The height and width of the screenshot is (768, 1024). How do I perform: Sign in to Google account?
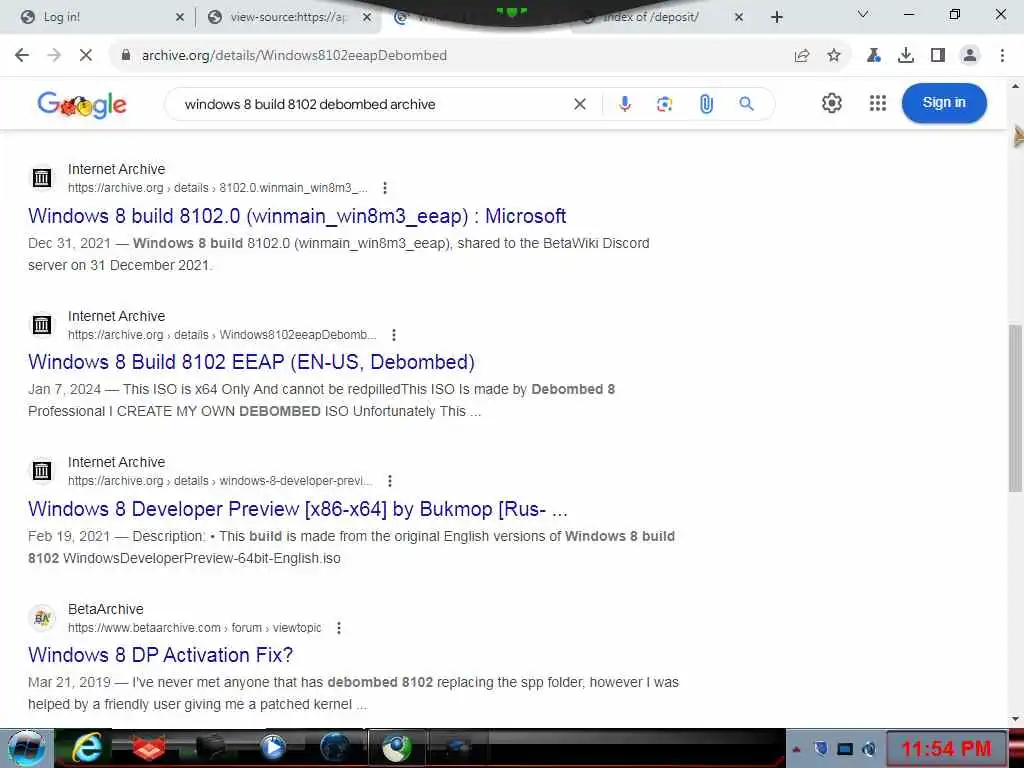944,103
